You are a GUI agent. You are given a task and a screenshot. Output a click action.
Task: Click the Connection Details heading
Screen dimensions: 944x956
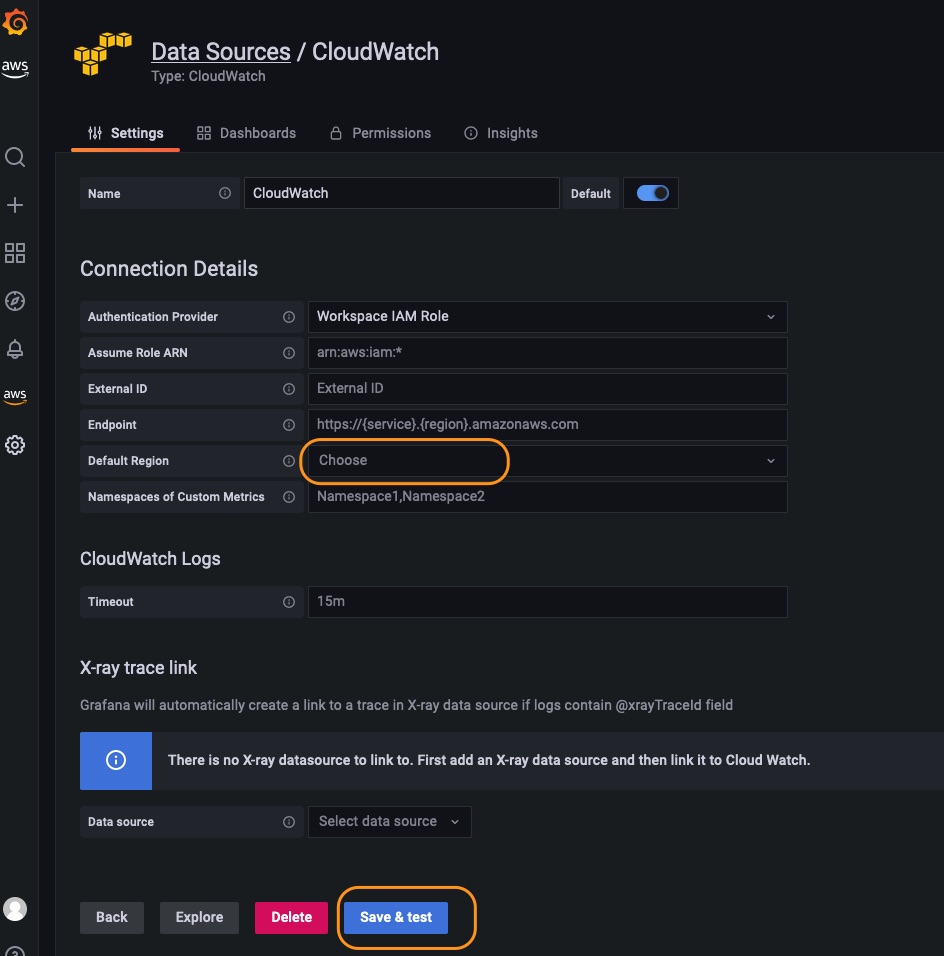169,269
